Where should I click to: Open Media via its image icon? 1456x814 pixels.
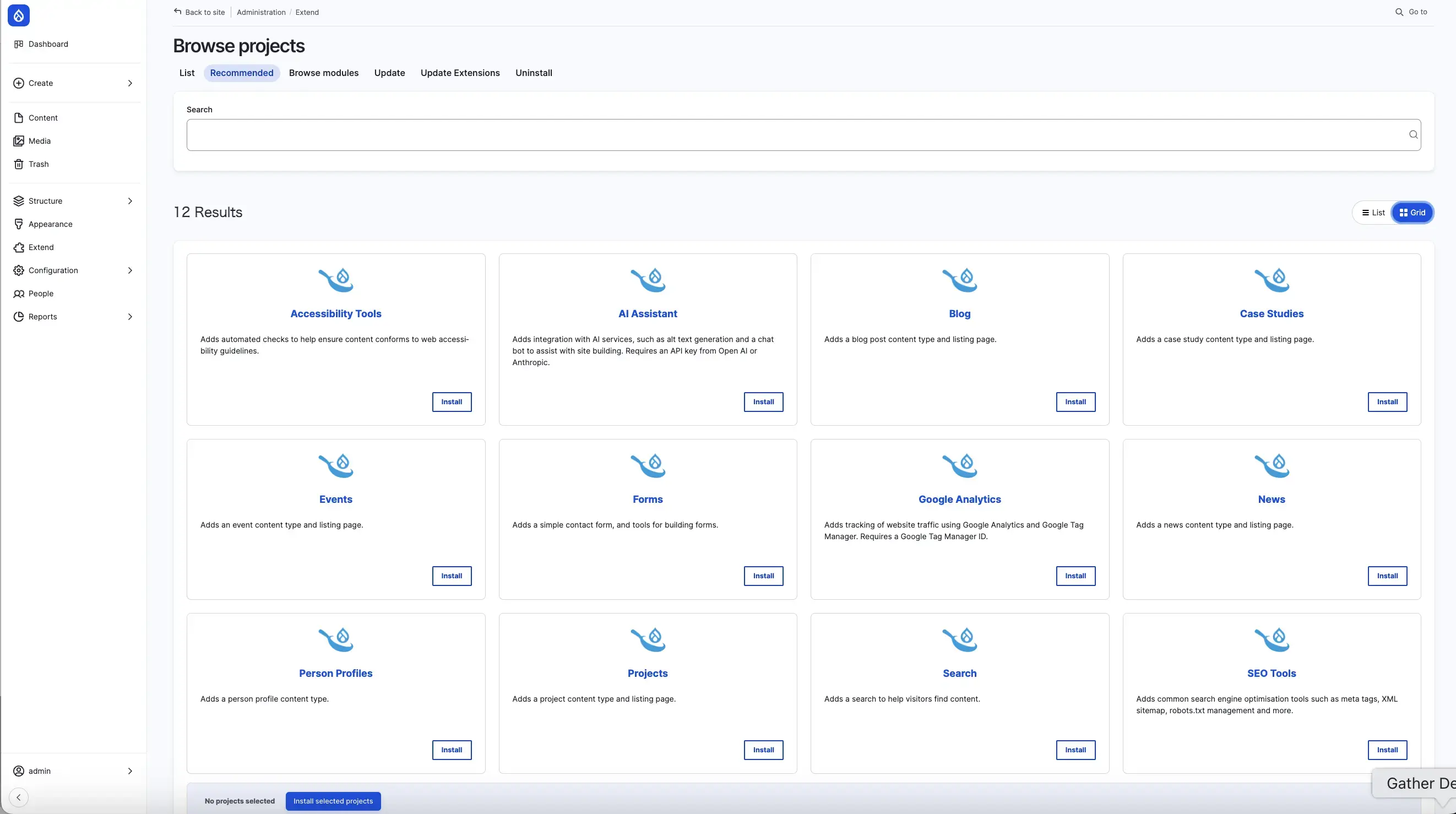click(x=19, y=141)
